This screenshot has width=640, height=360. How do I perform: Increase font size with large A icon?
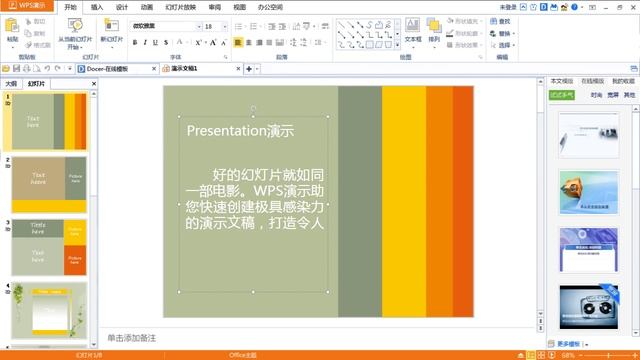(x=213, y=42)
